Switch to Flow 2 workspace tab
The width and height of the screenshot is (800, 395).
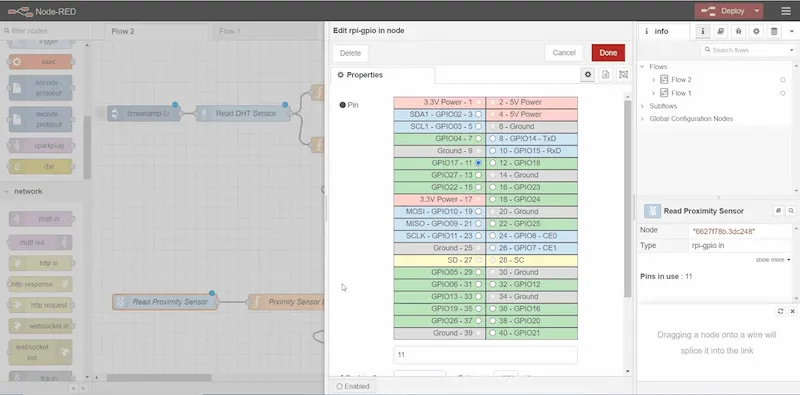156,31
